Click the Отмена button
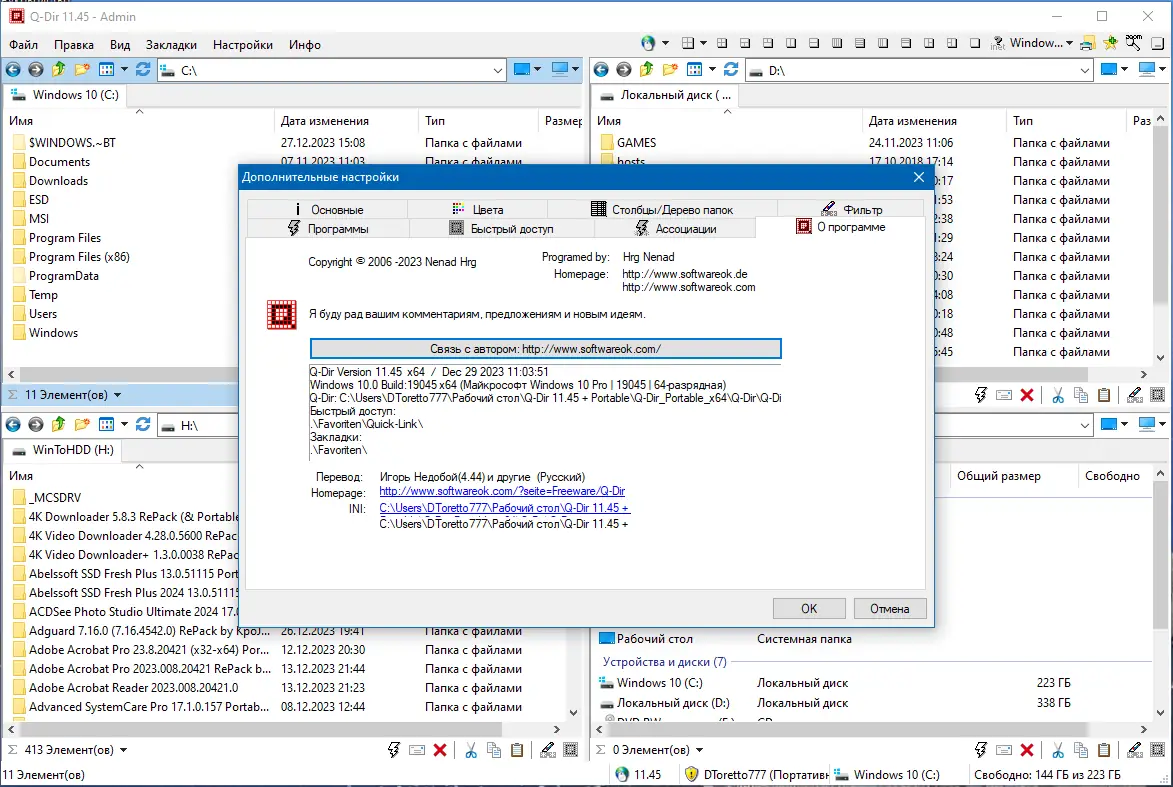Screen dimensions: 1173x787 pyautogui.click(x=889, y=608)
